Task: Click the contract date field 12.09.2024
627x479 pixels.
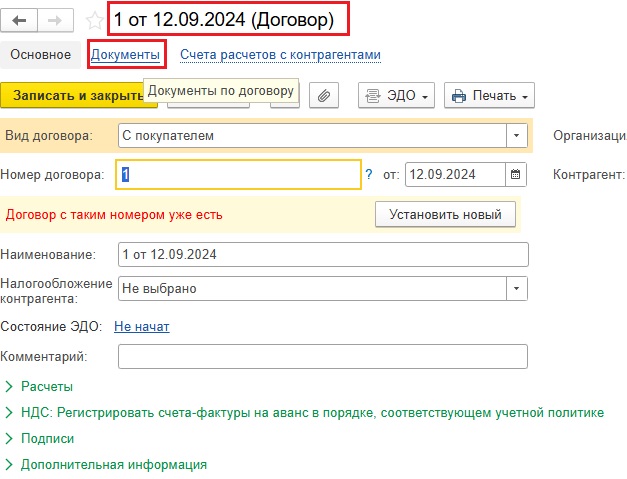Action: coord(455,174)
